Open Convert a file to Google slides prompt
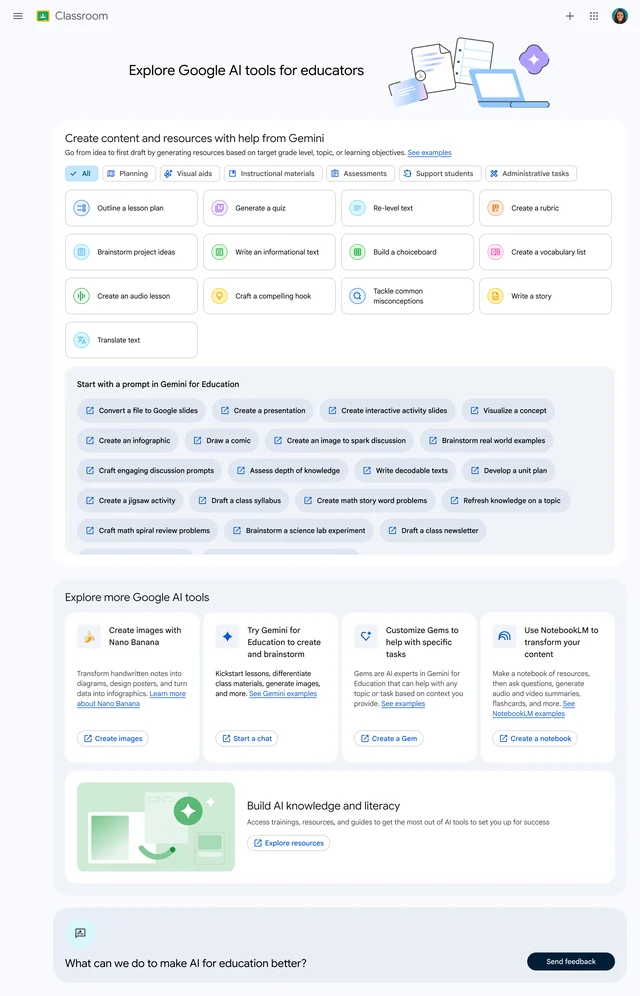The image size is (640, 996). [142, 410]
